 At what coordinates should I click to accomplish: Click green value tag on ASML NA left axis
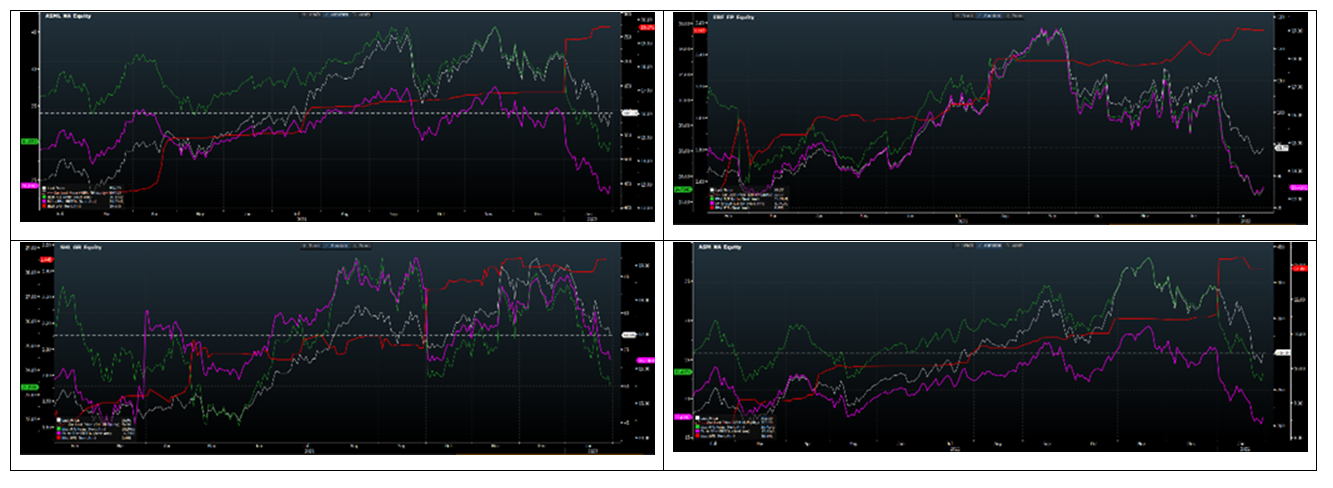pyautogui.click(x=28, y=142)
